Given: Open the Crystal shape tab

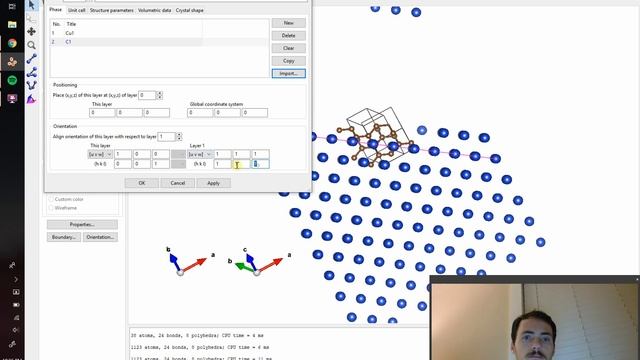Looking at the screenshot, I should pos(189,10).
